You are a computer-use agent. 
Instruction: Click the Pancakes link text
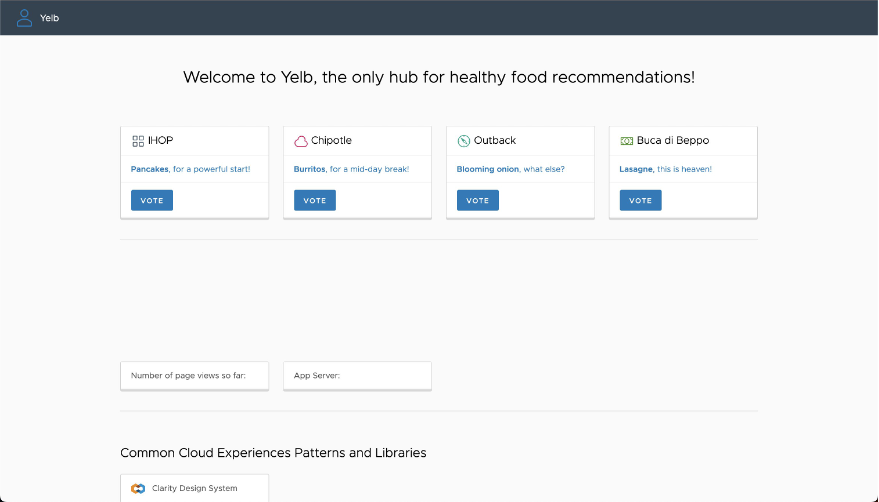(x=150, y=169)
